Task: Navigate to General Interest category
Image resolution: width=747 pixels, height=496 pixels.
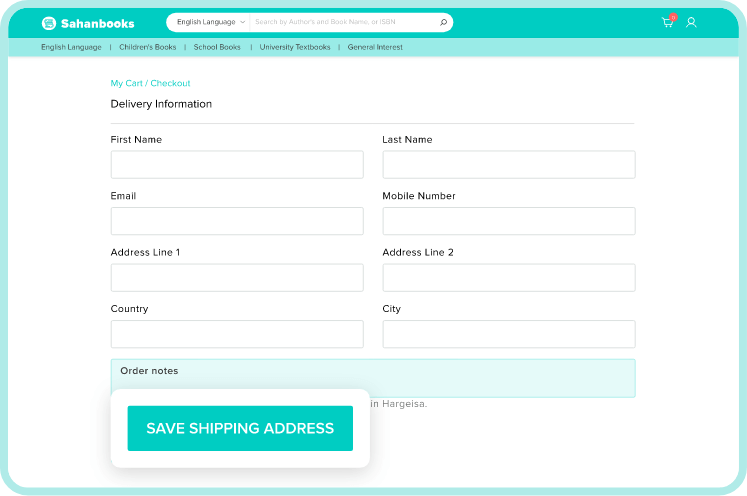Action: pyautogui.click(x=375, y=47)
